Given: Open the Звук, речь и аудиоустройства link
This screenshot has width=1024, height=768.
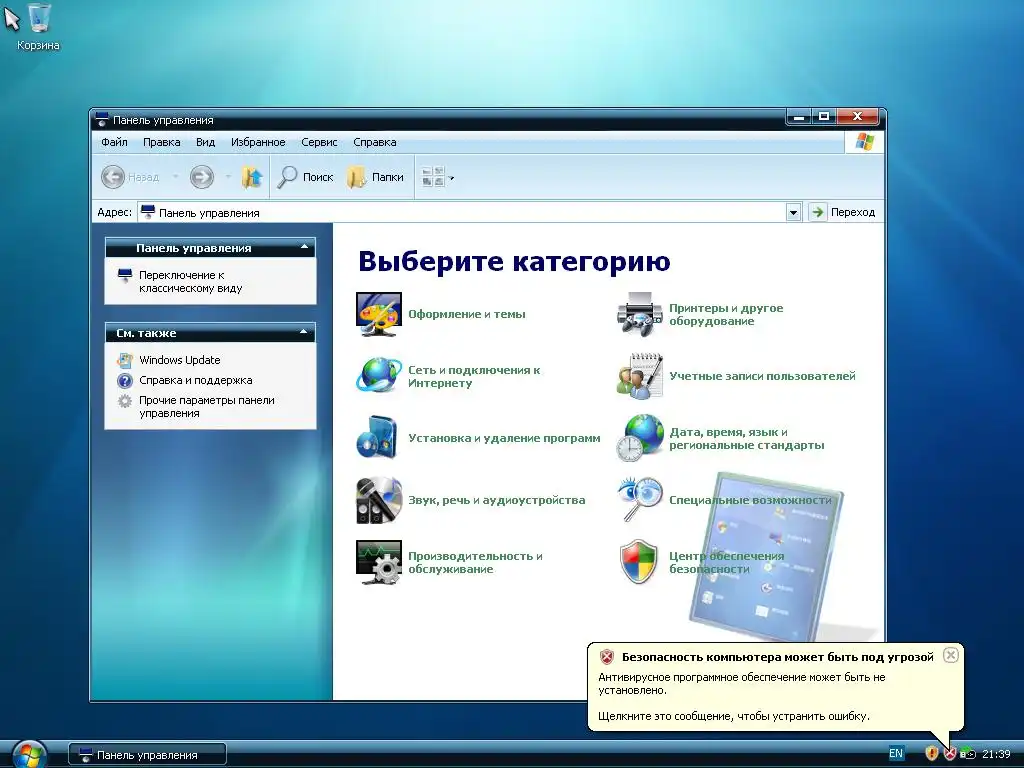Looking at the screenshot, I should coord(496,500).
